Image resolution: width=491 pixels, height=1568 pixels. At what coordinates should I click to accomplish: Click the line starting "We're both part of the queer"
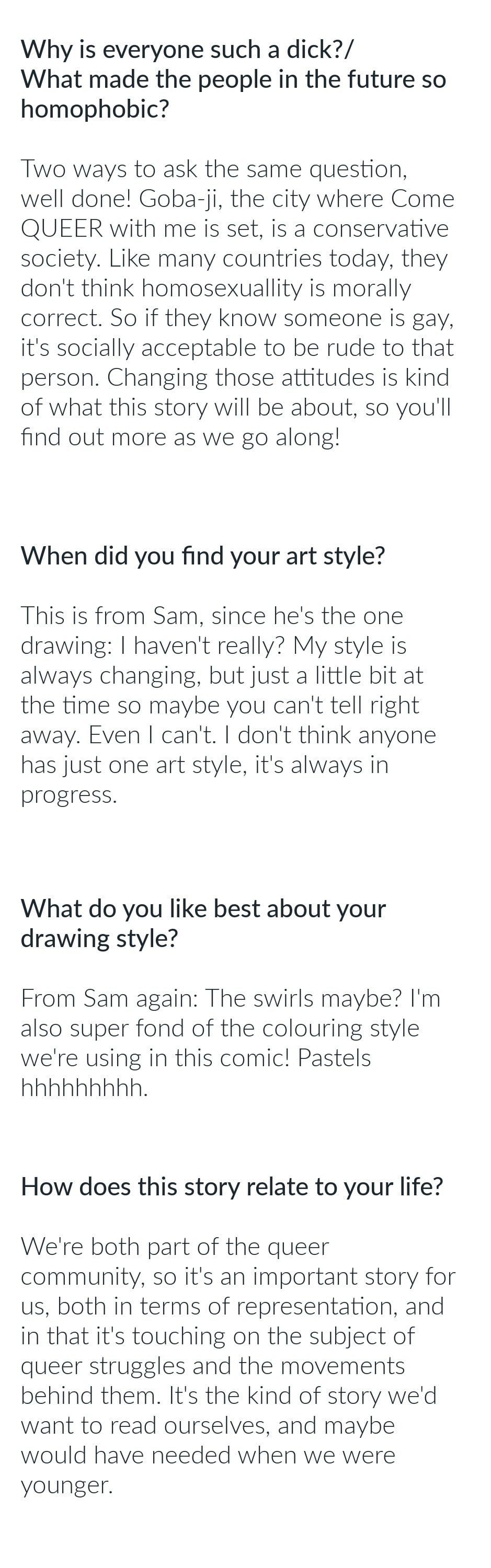coord(175,1247)
